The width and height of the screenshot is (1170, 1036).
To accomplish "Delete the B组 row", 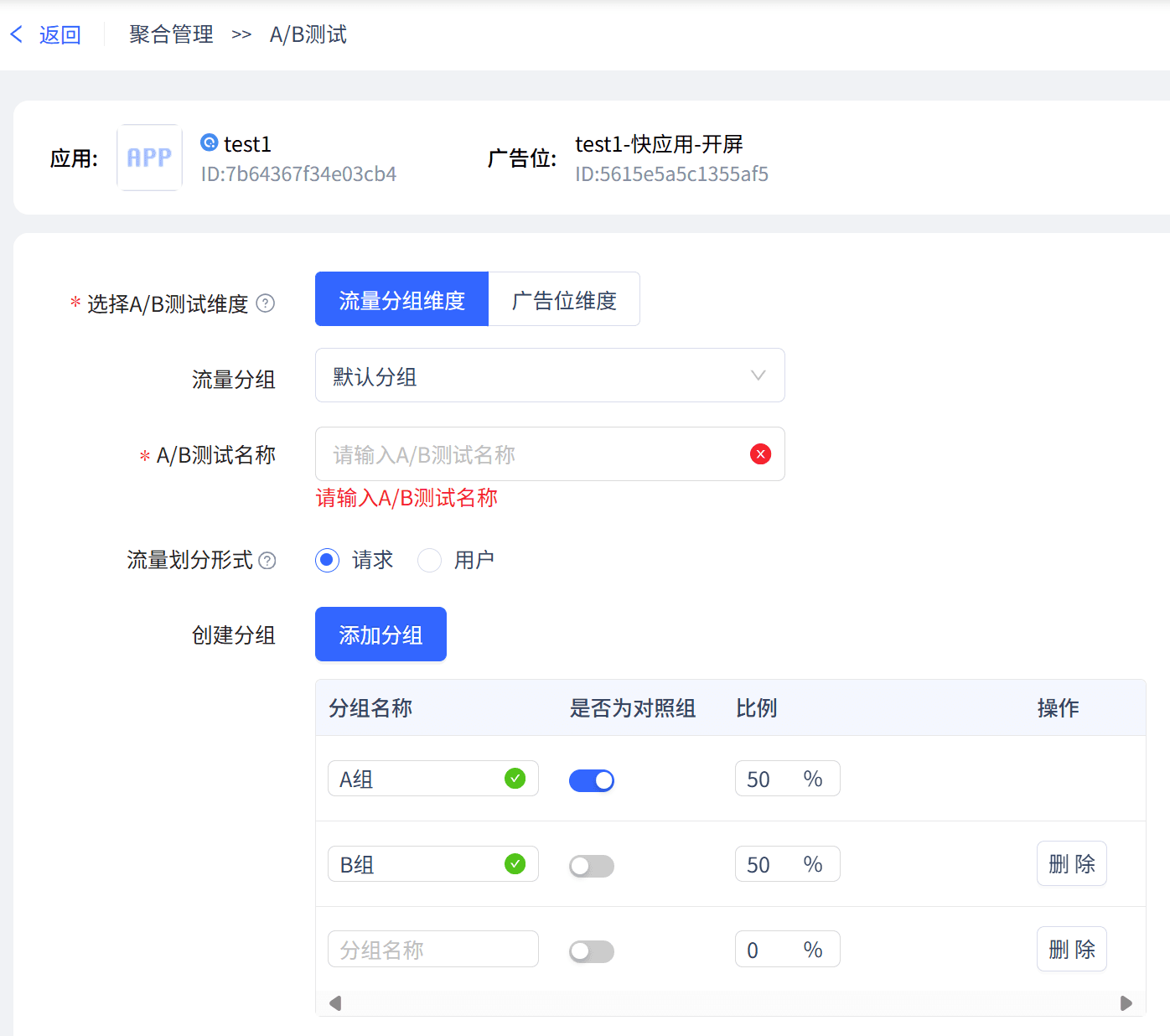I will 1071,863.
